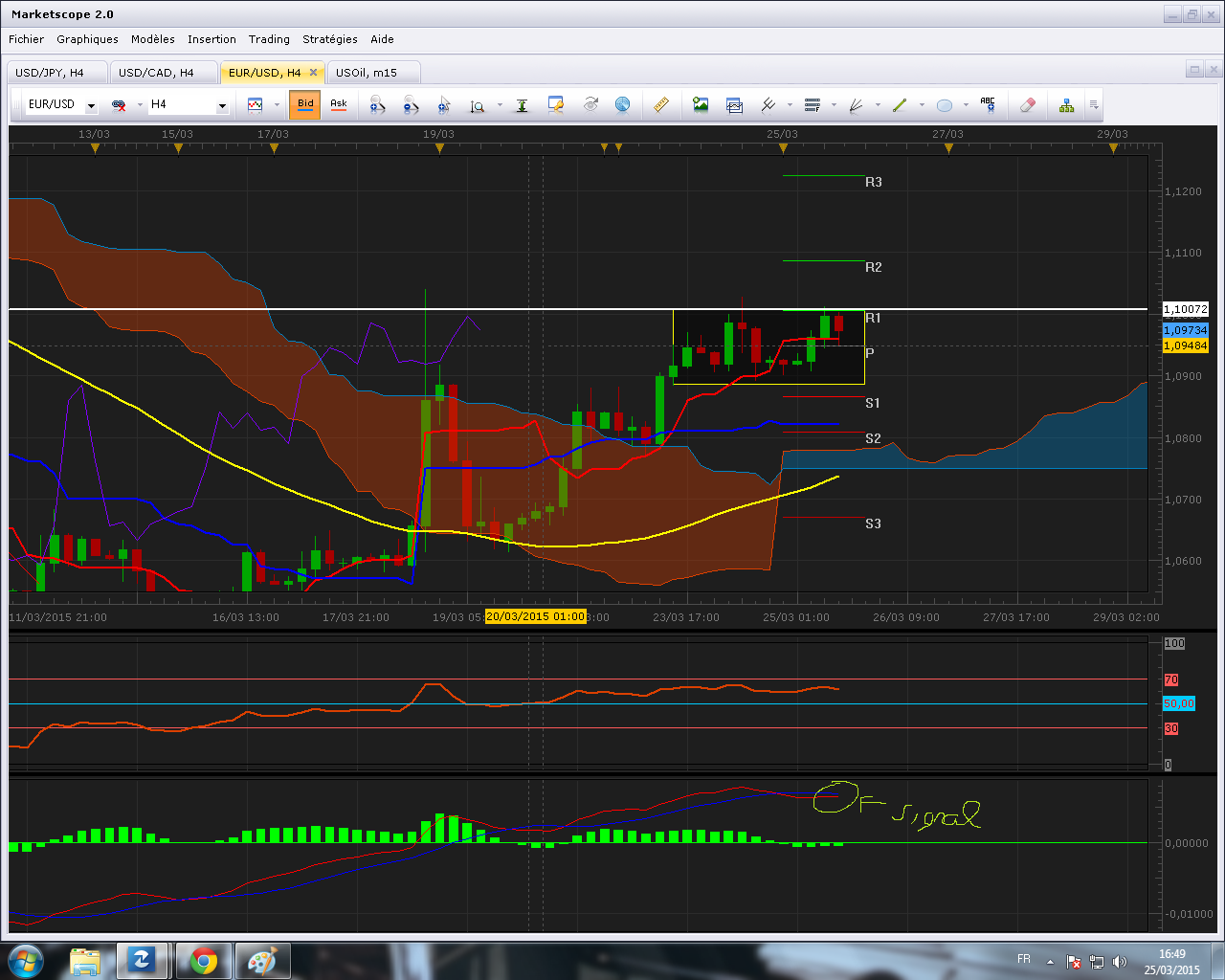Open the H4 timeframe dropdown
This screenshot has width=1225, height=980.
coord(222,105)
